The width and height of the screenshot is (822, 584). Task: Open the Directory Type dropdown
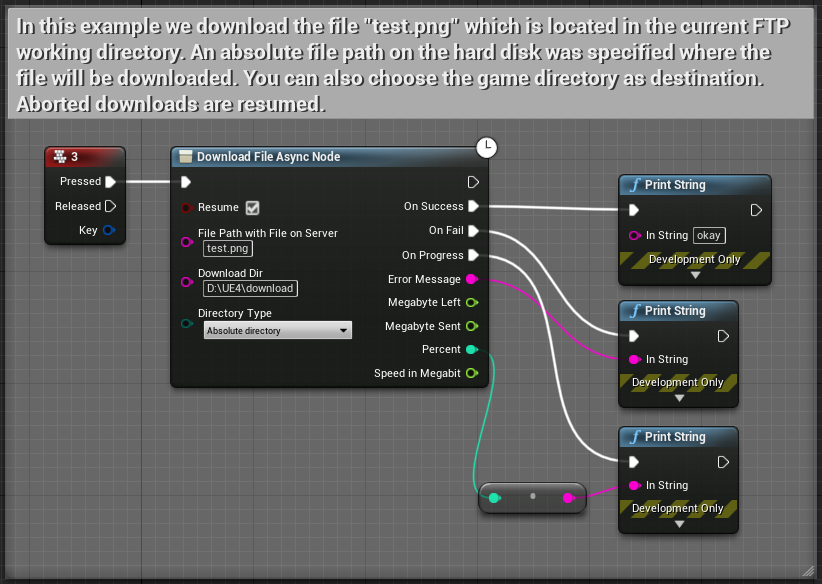[x=277, y=330]
